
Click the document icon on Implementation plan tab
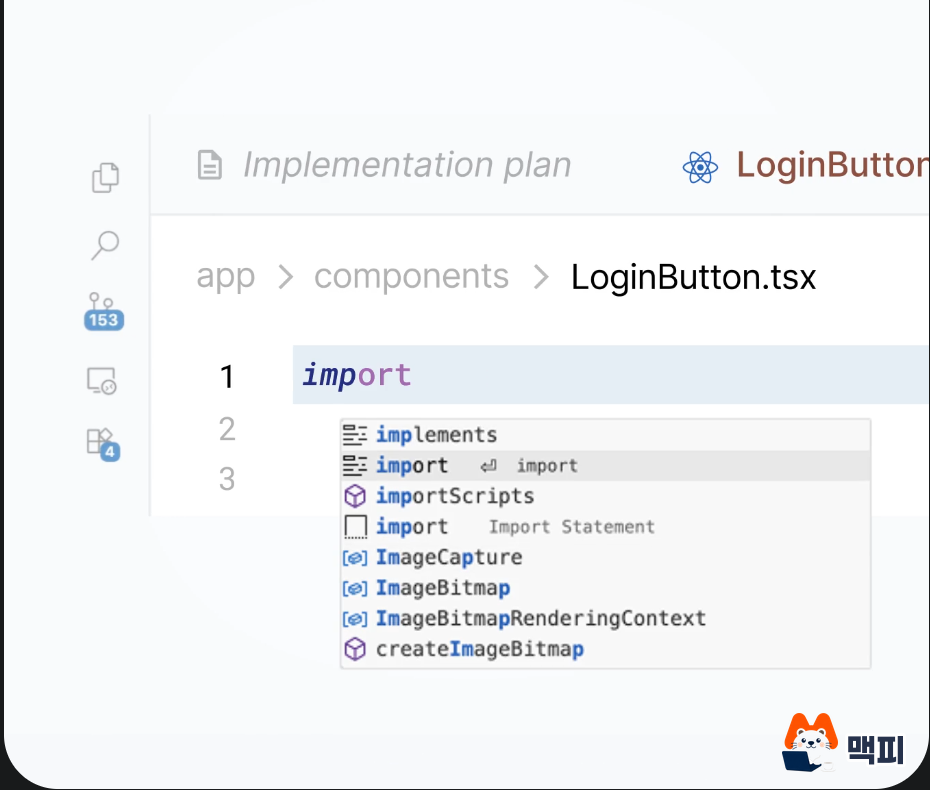click(x=209, y=165)
